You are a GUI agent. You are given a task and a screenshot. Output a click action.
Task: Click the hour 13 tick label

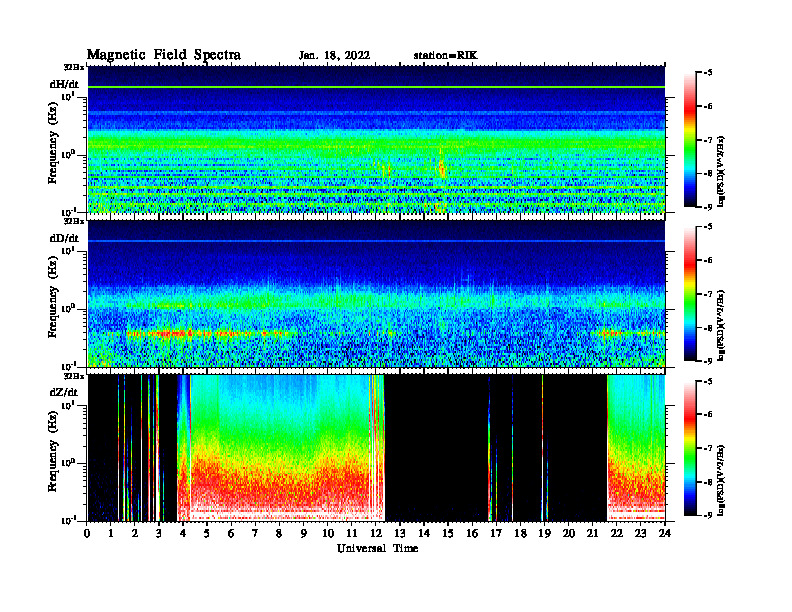[x=400, y=534]
